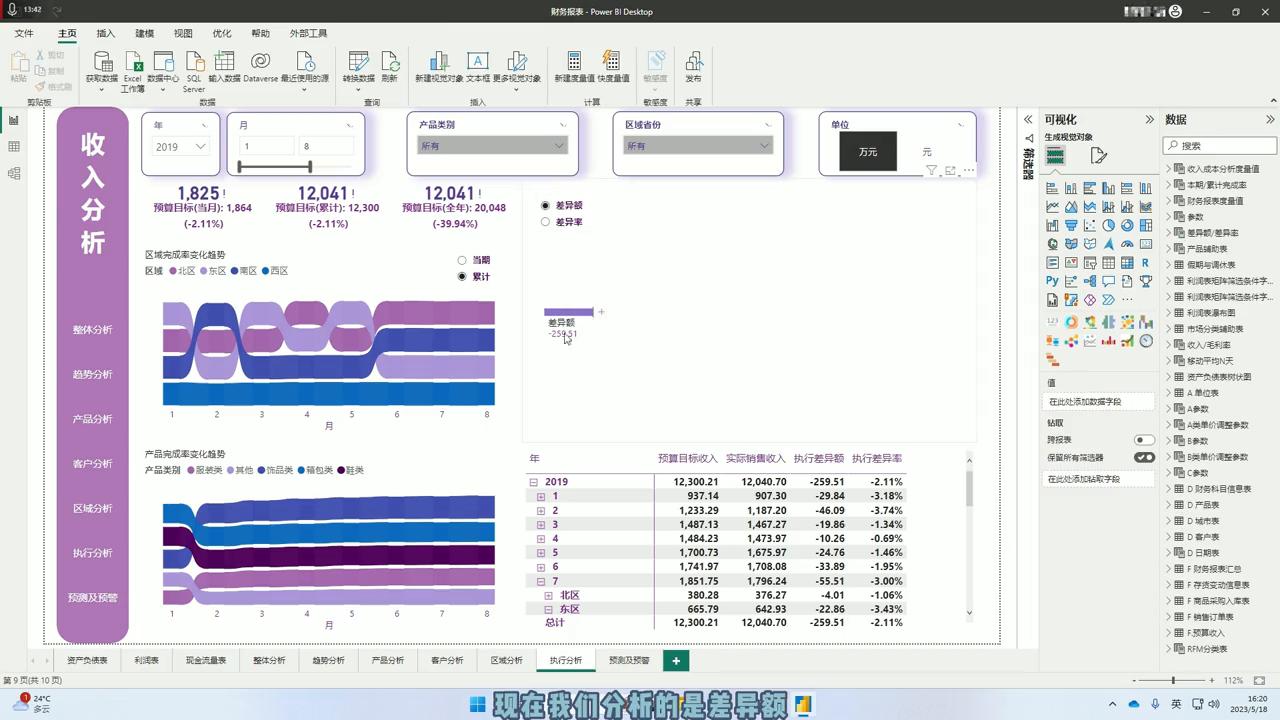
Task: Expand the 北区 row in matrix
Action: (548, 595)
